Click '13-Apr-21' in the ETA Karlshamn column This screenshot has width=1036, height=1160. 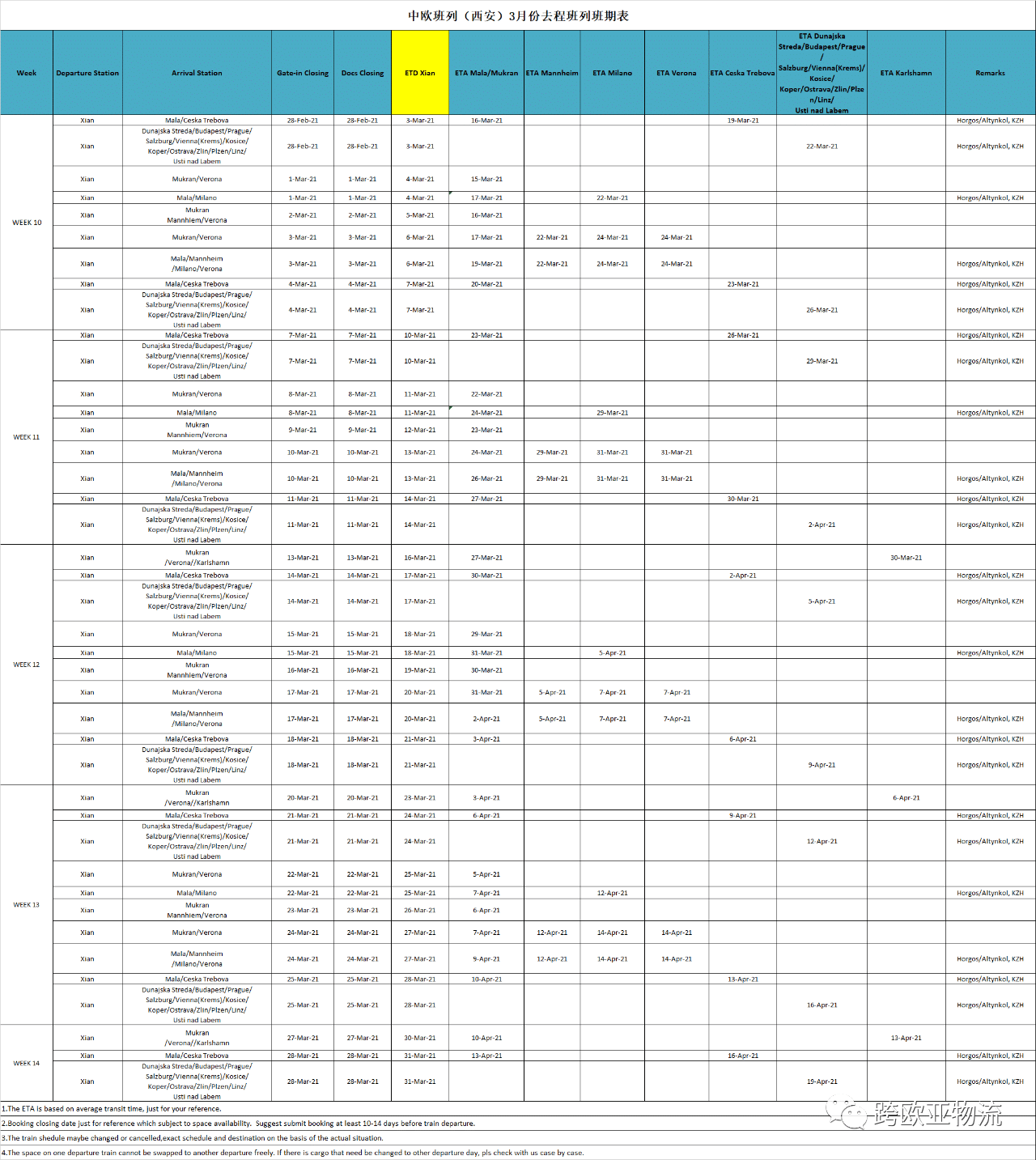click(906, 1038)
